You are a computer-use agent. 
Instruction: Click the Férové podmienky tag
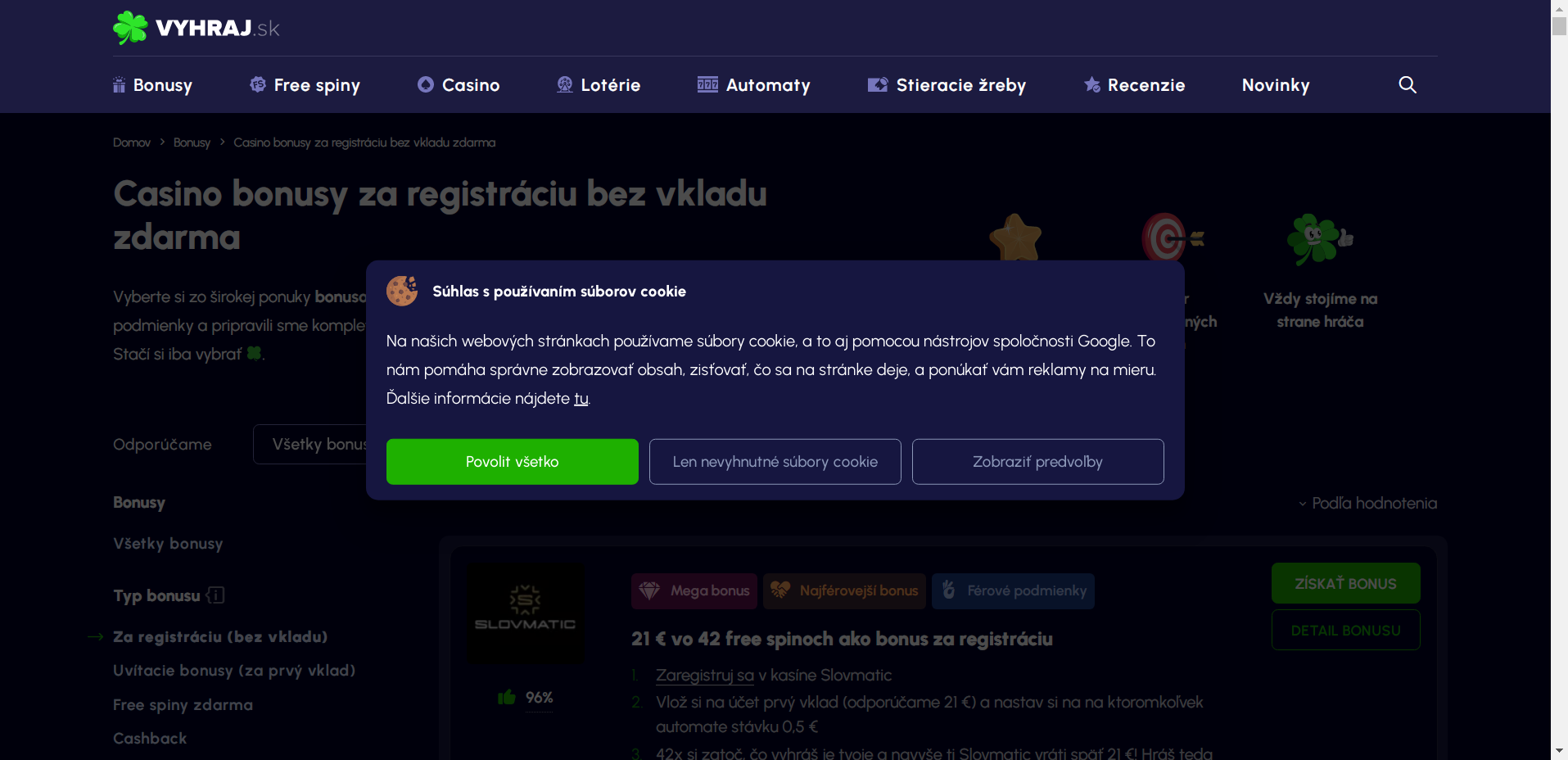[x=1013, y=591]
